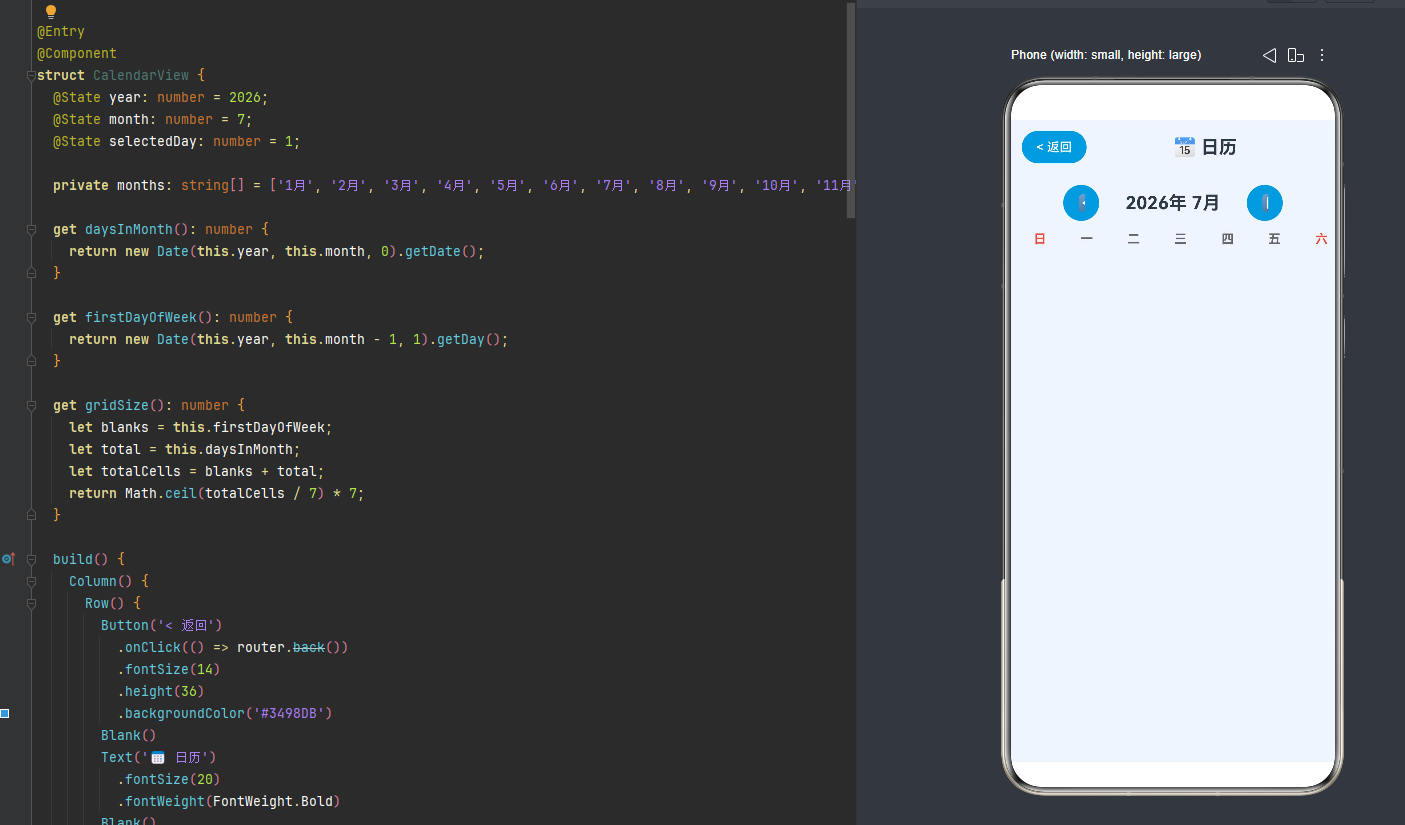Click the value 2026 in year declaration
1405x825 pixels.
(245, 97)
